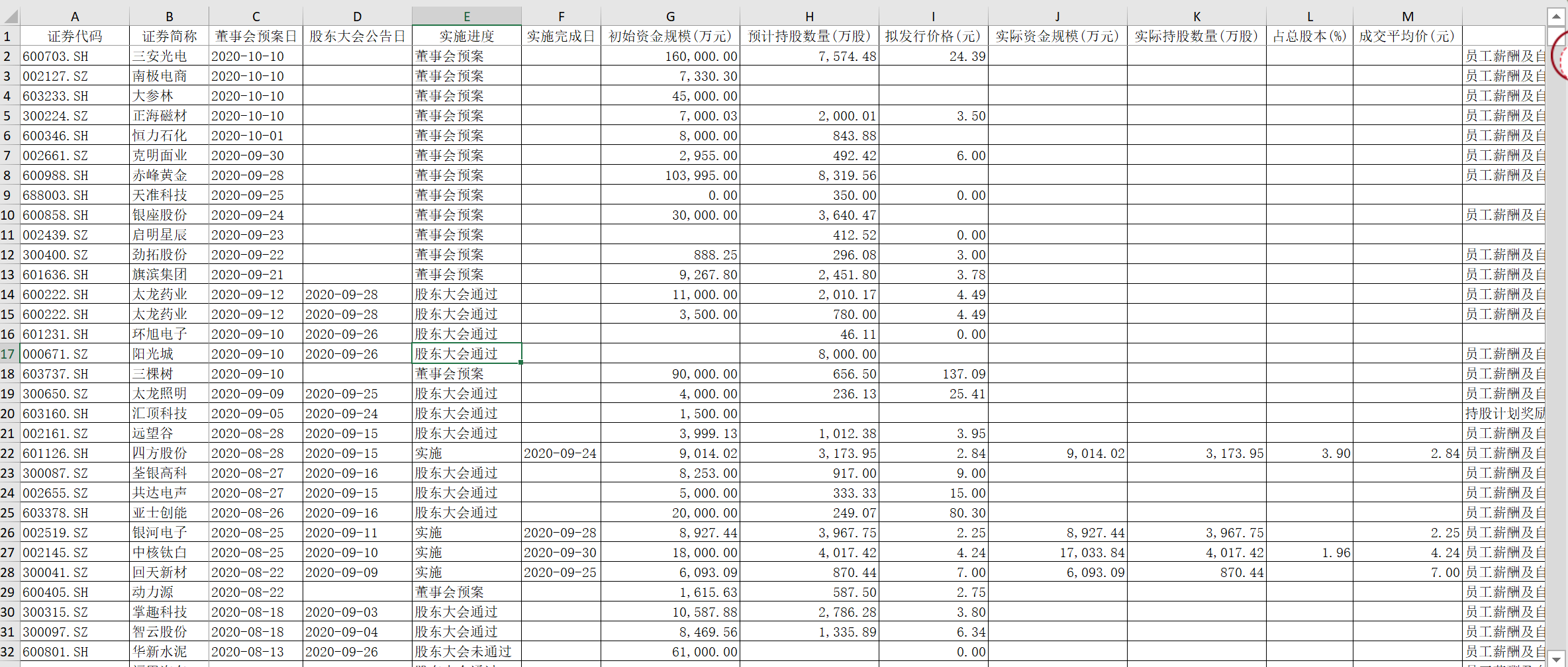This screenshot has width=1568, height=667.
Task: Select the cell "四方股份"
Action: pos(170,453)
